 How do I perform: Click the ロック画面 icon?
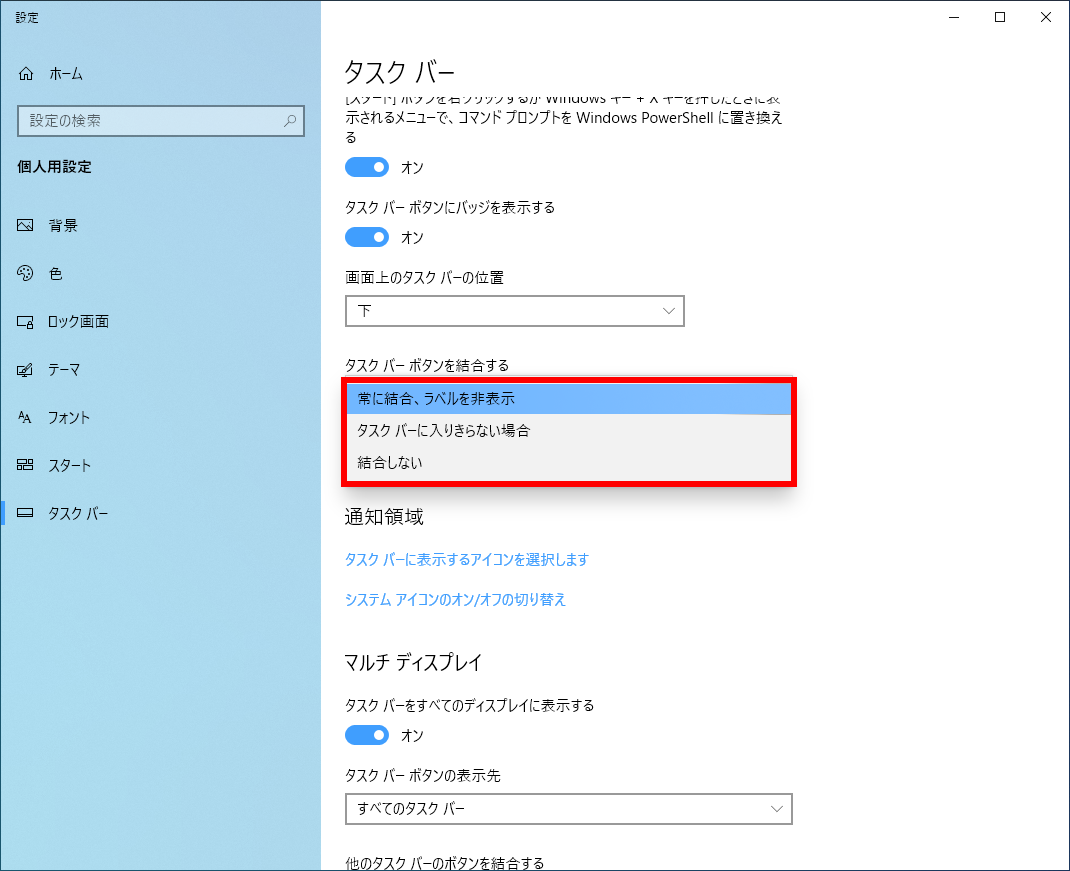(x=25, y=322)
